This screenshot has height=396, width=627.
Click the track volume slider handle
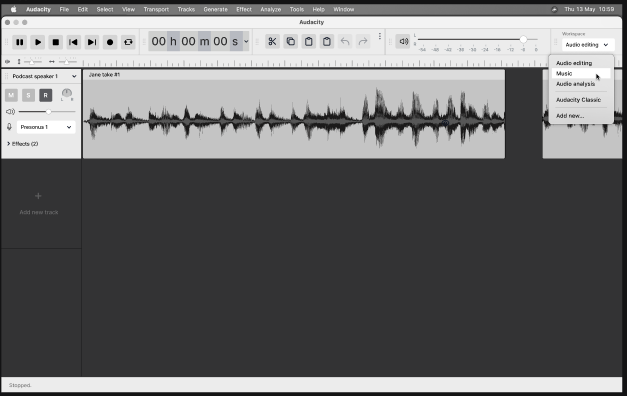pos(48,112)
